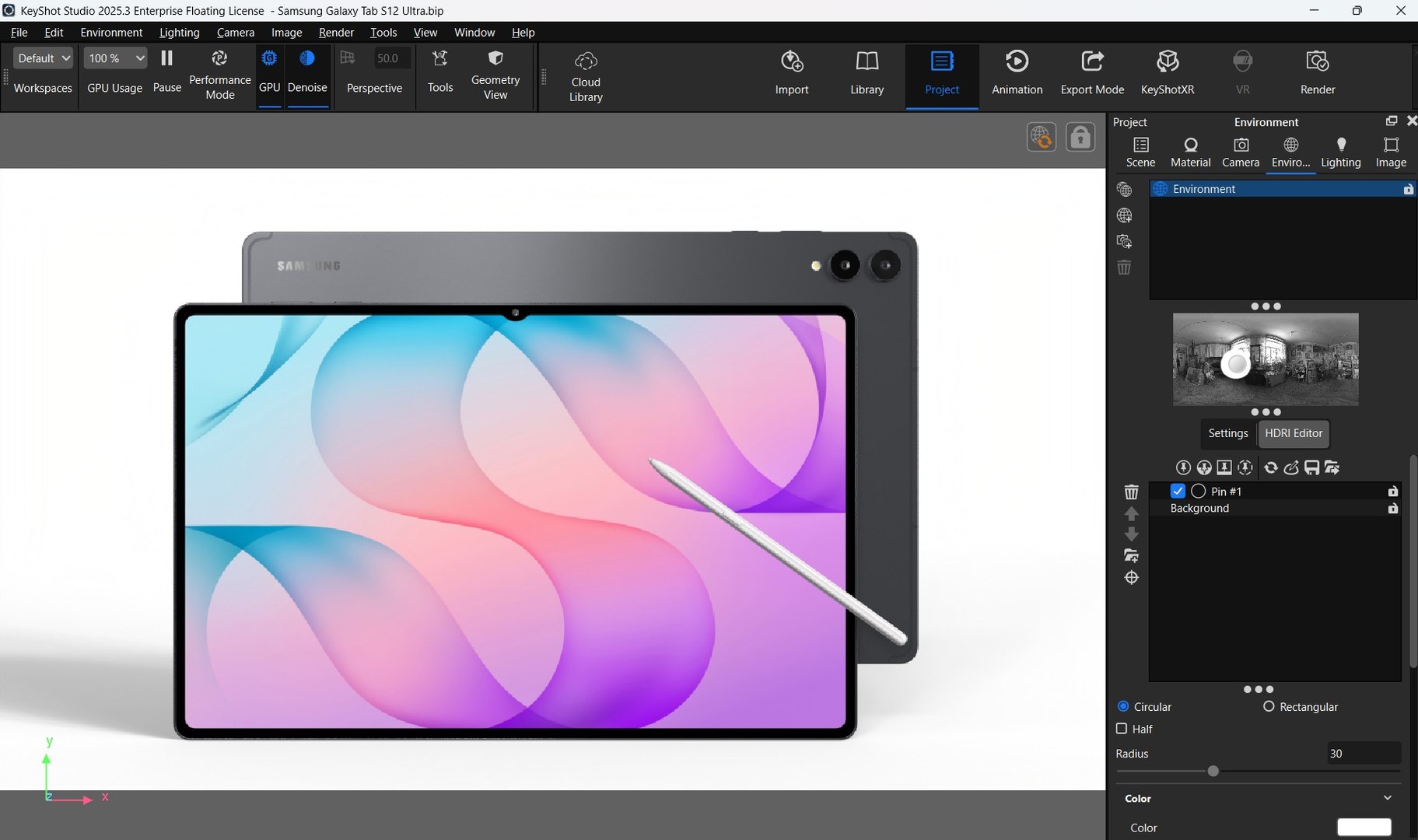Click the target crosshair icon beside pin list
Viewport: 1418px width, 840px height.
pos(1131,577)
